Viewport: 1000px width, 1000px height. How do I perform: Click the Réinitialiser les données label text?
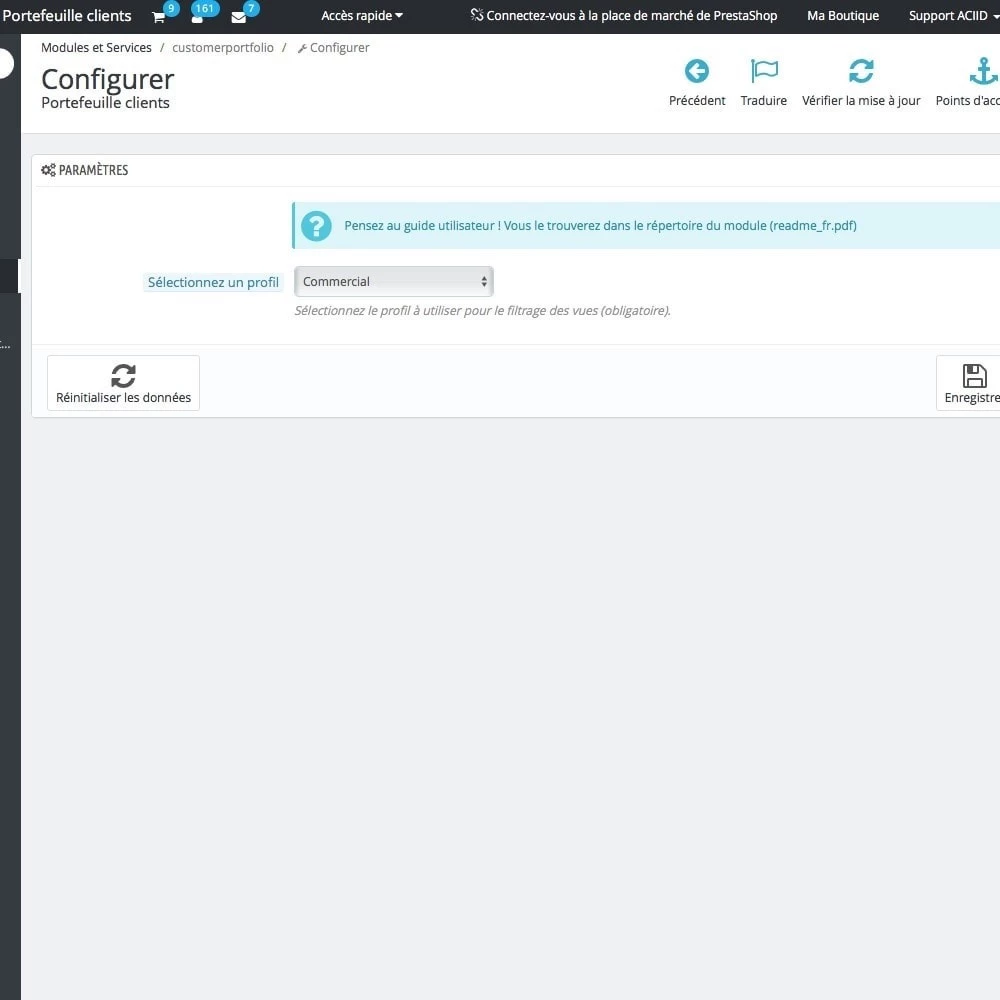pos(123,398)
